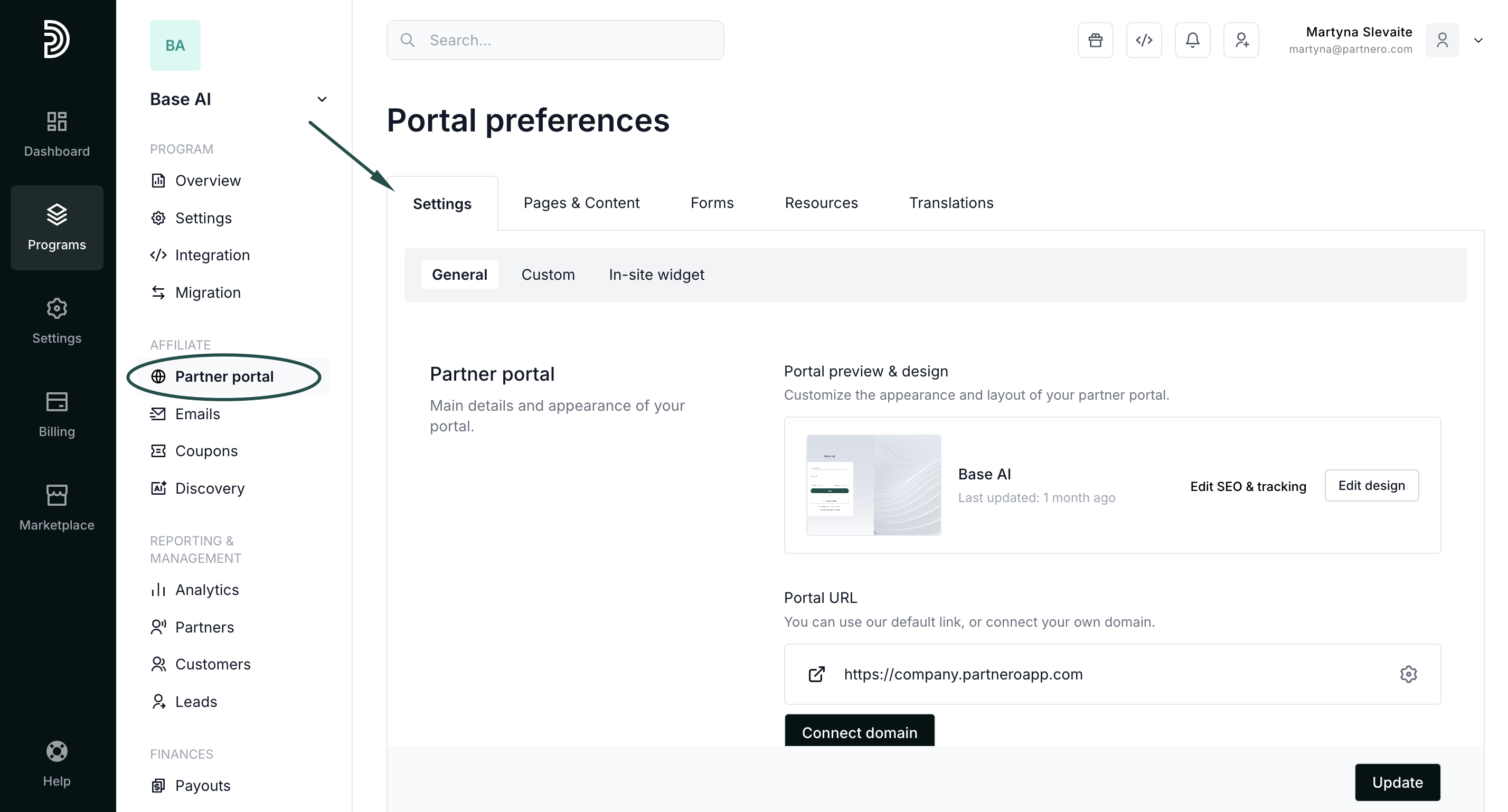Open the Translations tab
Image resolution: width=1508 pixels, height=812 pixels.
[x=951, y=203]
